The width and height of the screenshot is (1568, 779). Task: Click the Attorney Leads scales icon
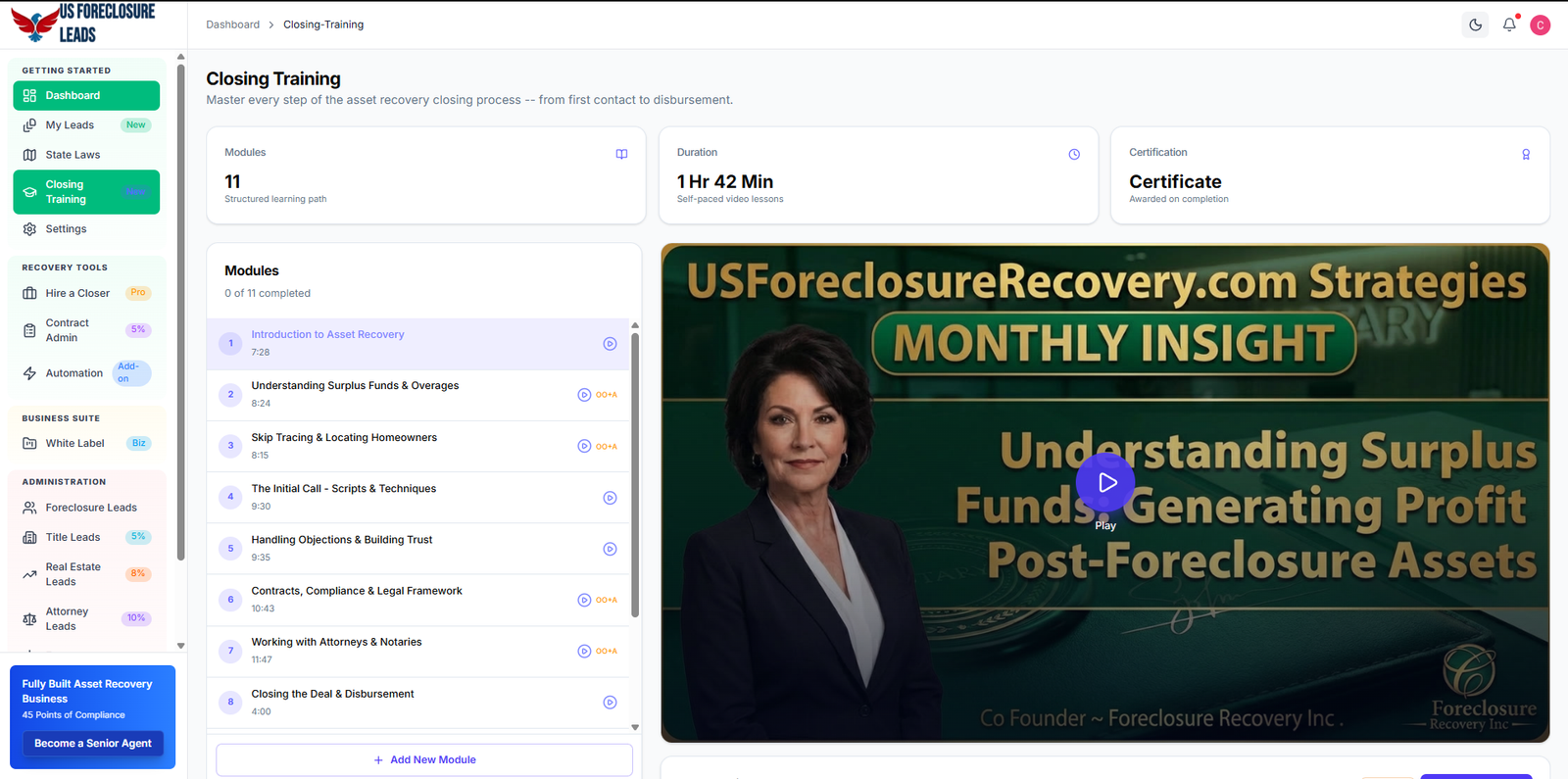click(29, 619)
